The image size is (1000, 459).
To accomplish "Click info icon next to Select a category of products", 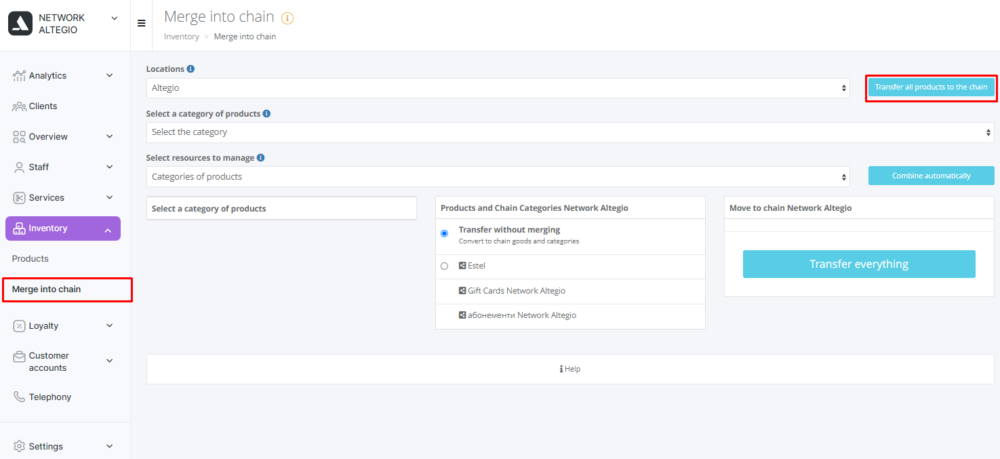I will [267, 113].
